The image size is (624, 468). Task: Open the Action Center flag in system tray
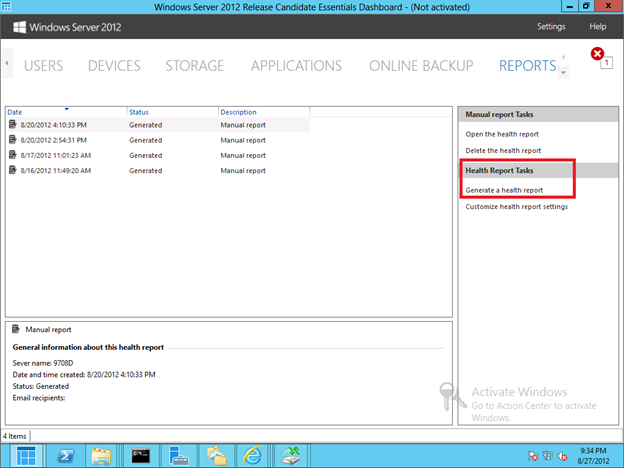tap(533, 456)
